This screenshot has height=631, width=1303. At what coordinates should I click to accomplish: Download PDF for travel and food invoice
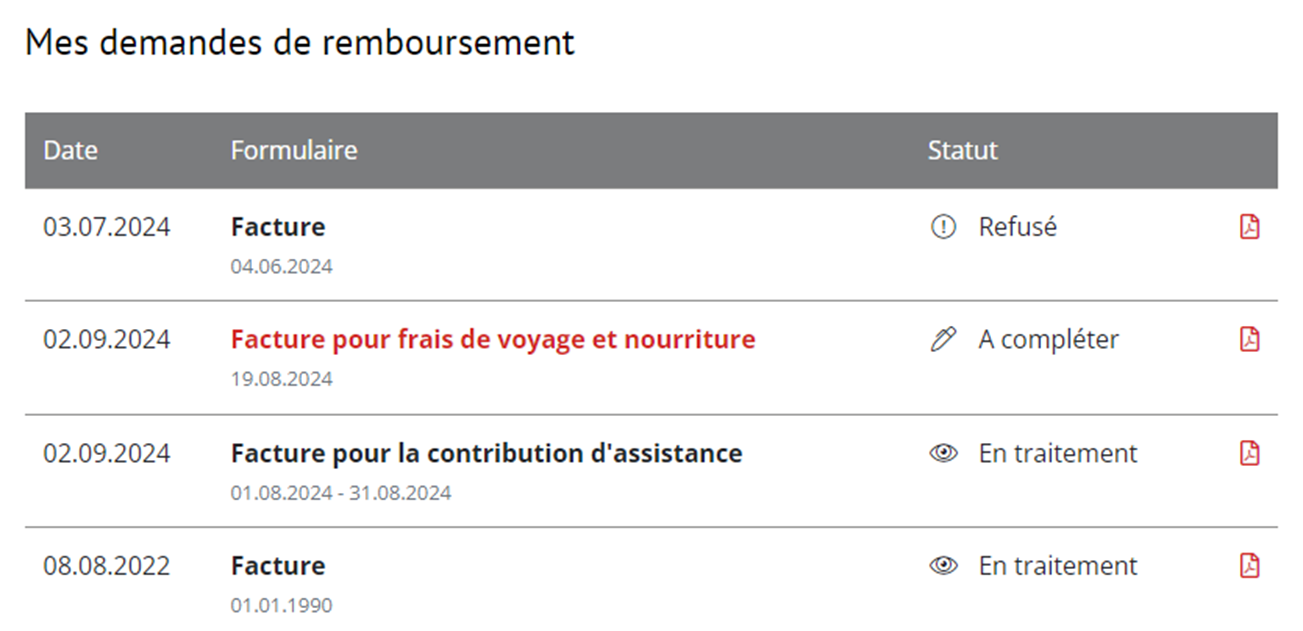pos(1249,340)
